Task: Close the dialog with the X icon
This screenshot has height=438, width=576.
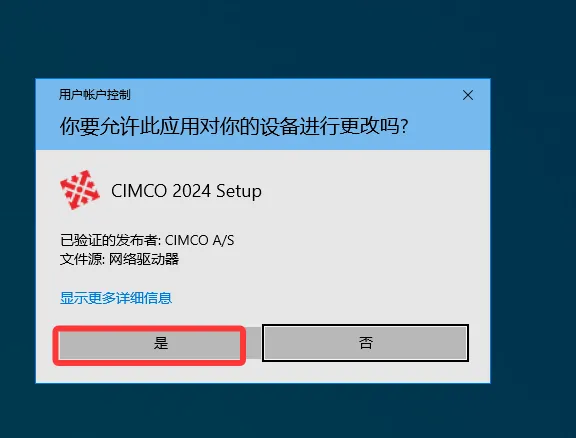Action: [x=468, y=95]
